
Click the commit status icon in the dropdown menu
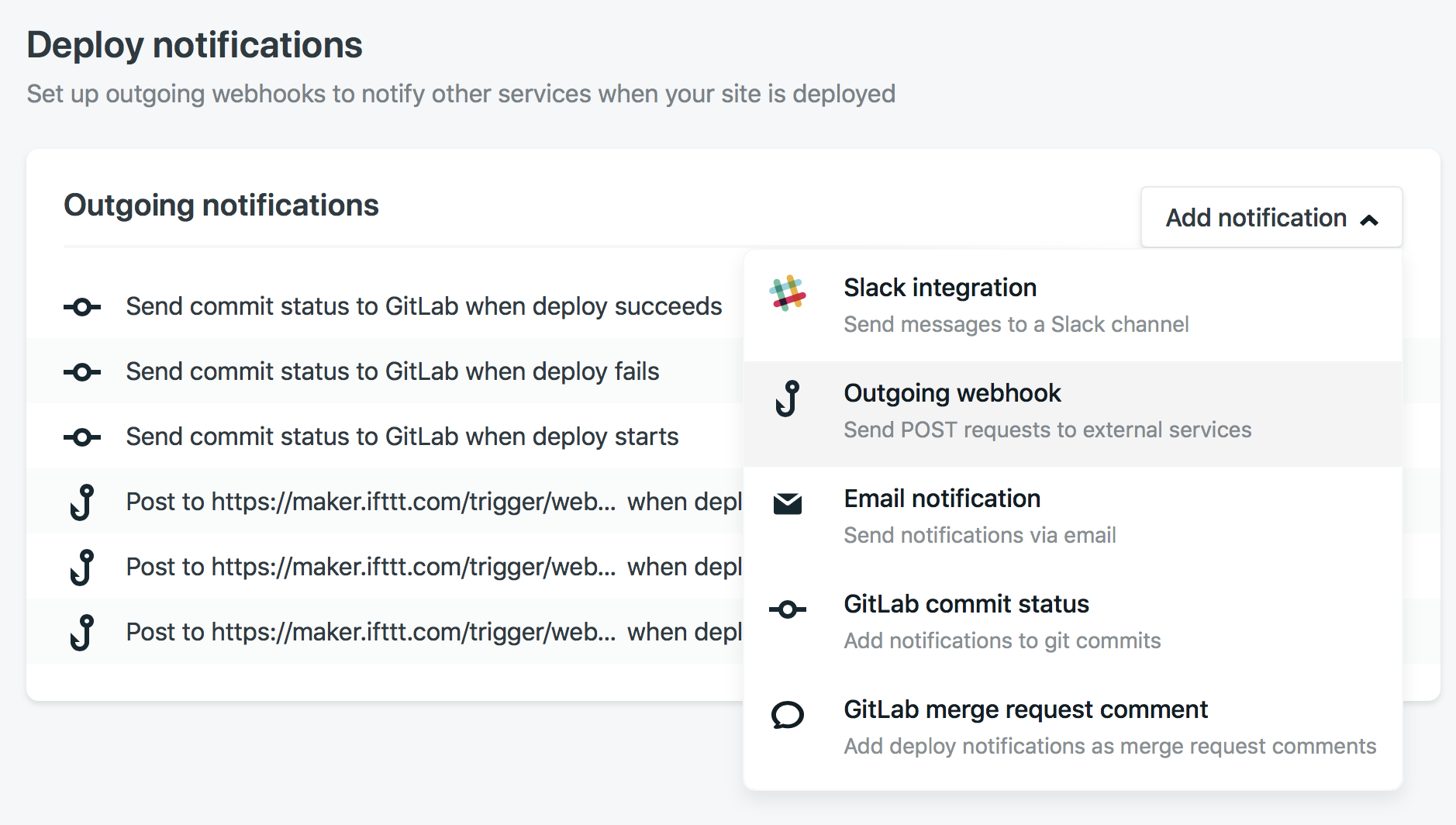(787, 609)
